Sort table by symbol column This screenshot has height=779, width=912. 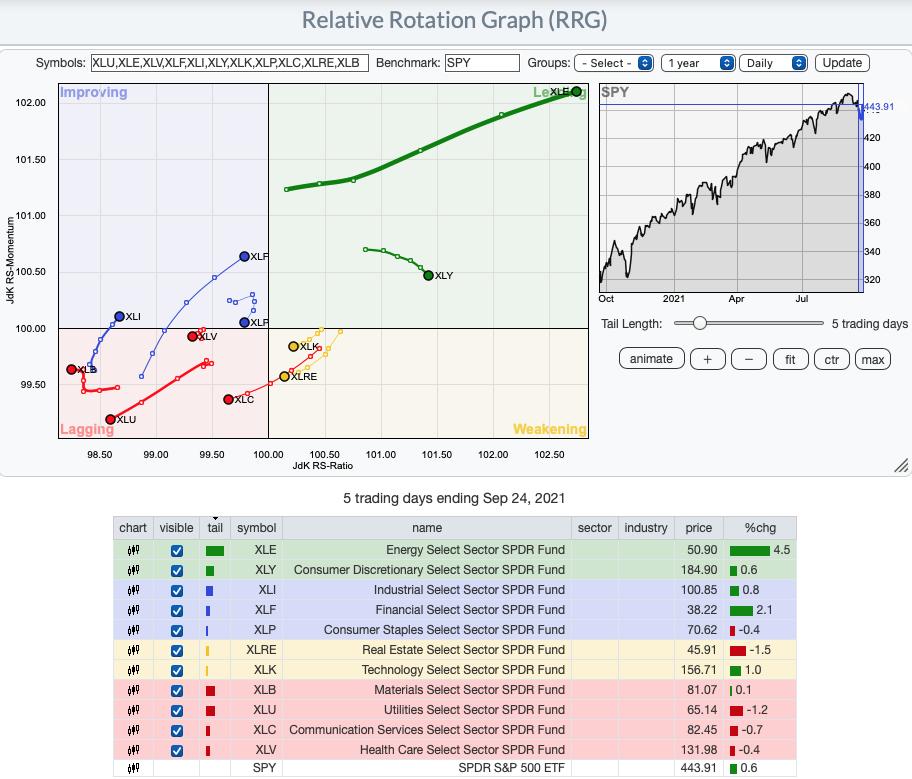[256, 528]
